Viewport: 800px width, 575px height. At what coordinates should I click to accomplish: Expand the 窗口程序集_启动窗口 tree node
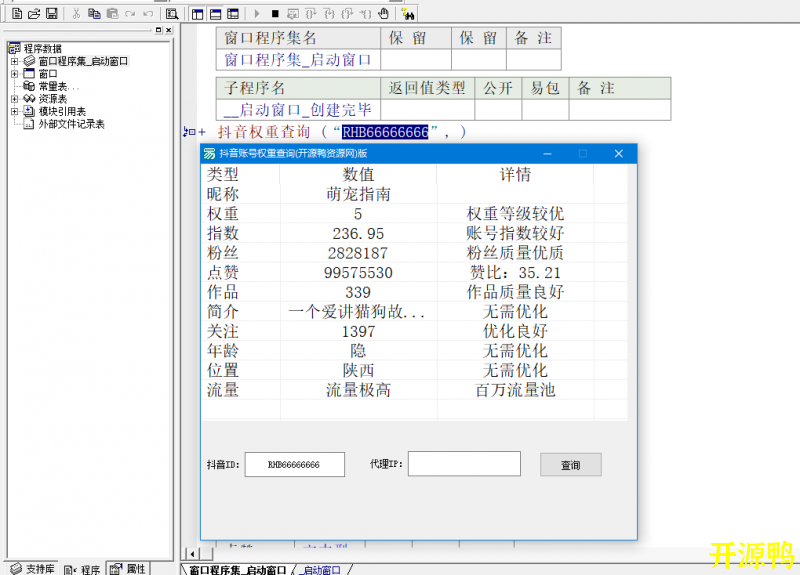coord(14,61)
